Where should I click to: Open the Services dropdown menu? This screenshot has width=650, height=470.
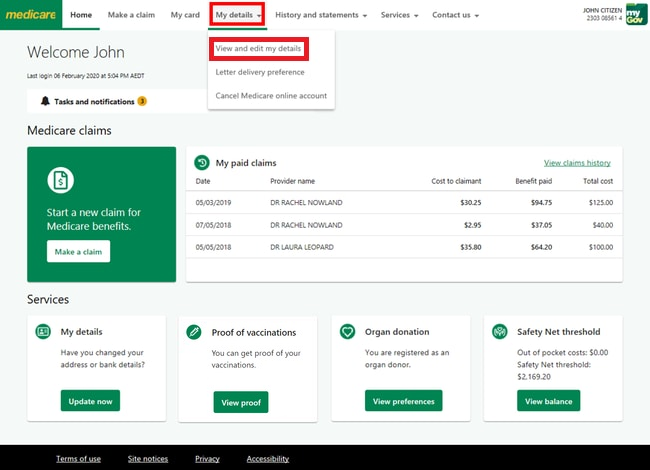pyautogui.click(x=399, y=15)
